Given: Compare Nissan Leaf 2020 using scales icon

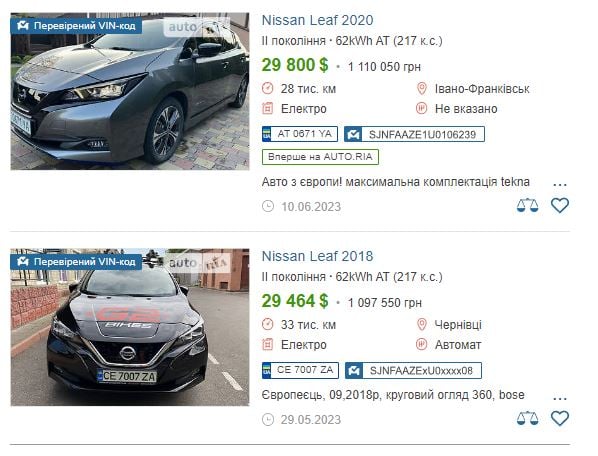Looking at the screenshot, I should tap(527, 206).
